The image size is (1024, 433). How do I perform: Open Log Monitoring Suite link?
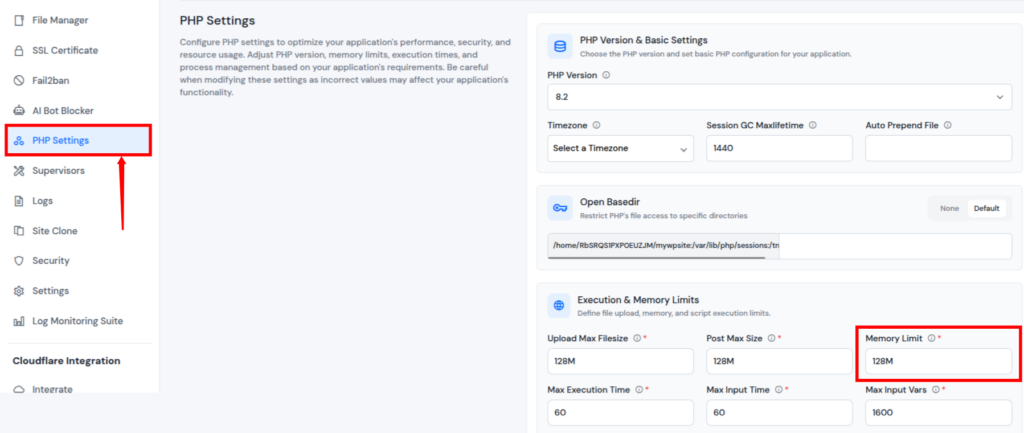77,321
